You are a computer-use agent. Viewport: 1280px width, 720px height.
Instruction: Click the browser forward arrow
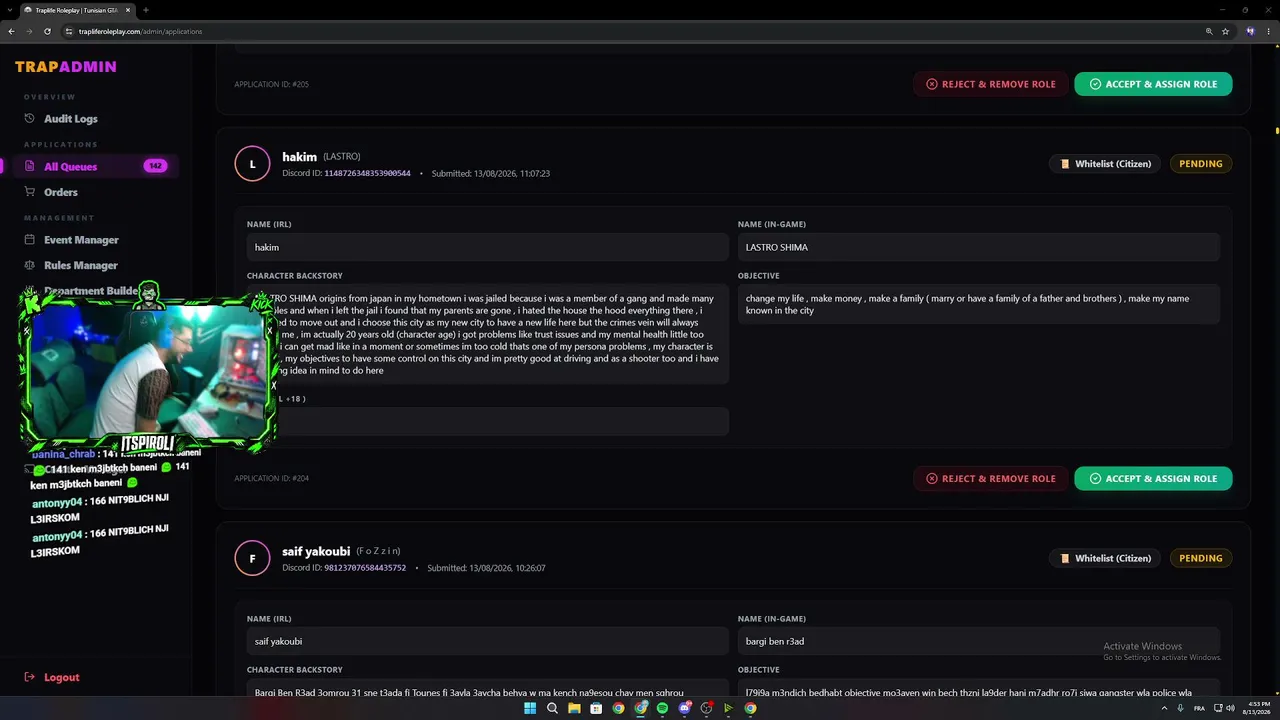pyautogui.click(x=29, y=31)
